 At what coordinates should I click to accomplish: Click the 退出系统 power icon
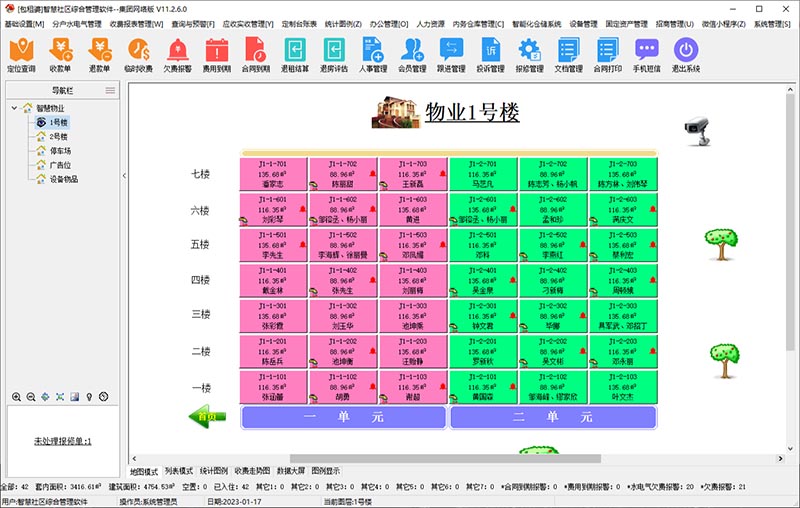(x=686, y=54)
